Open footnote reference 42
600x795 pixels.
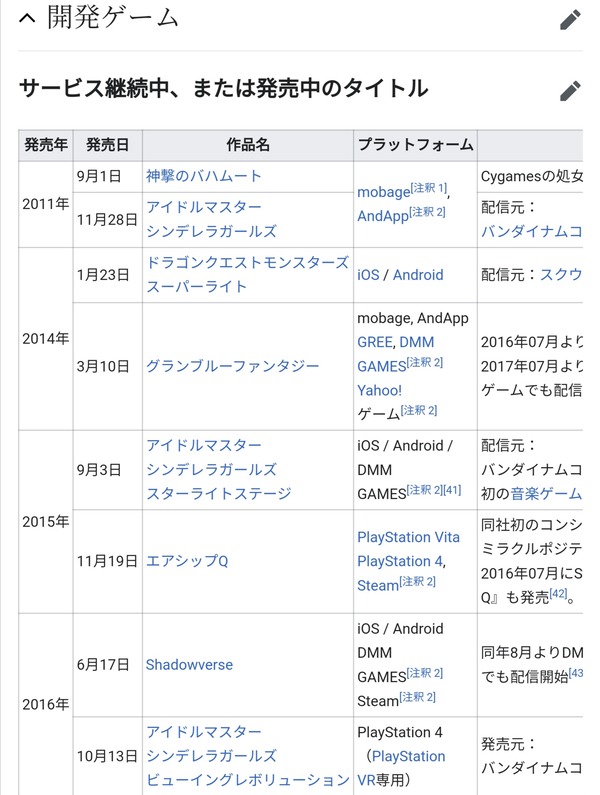558,593
